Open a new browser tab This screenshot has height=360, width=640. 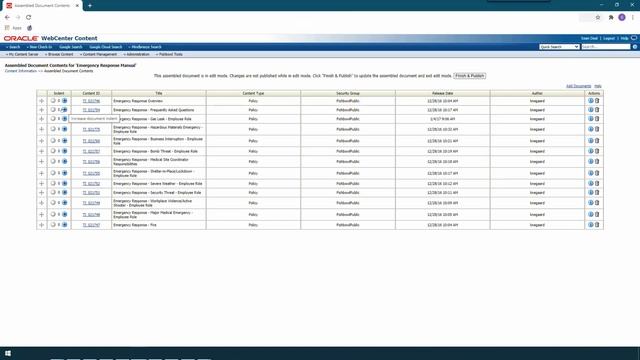coord(90,6)
